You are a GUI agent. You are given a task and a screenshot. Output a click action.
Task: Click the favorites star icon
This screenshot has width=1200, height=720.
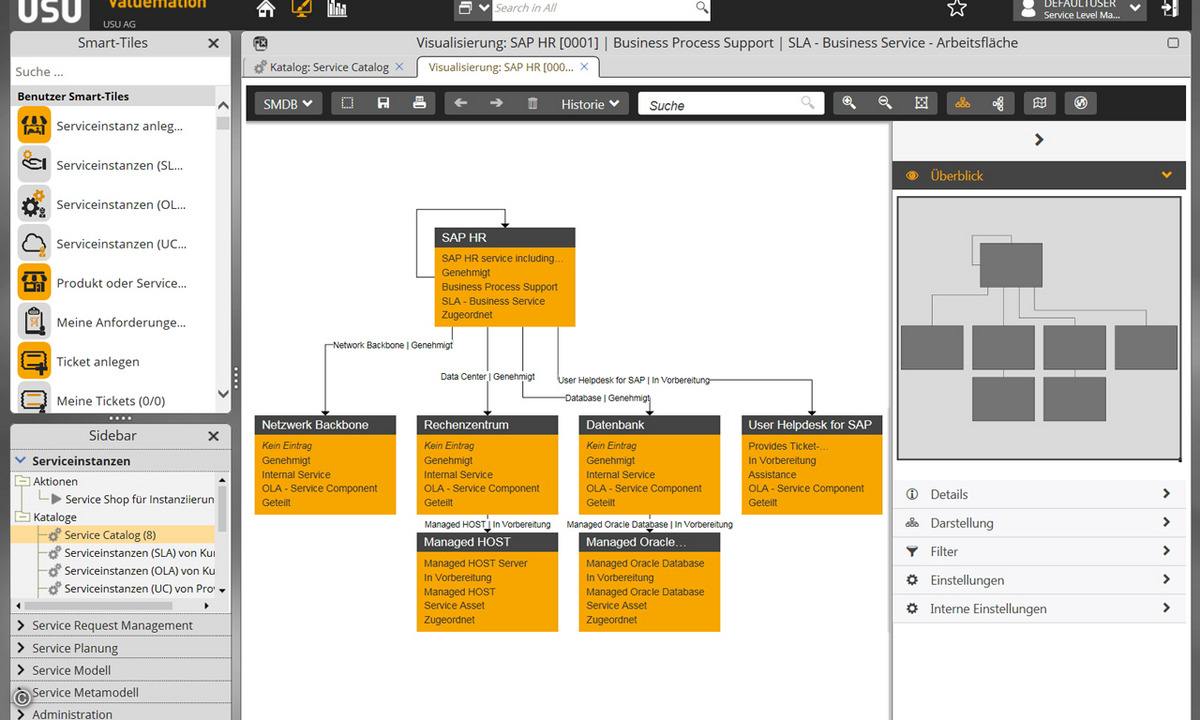click(957, 9)
